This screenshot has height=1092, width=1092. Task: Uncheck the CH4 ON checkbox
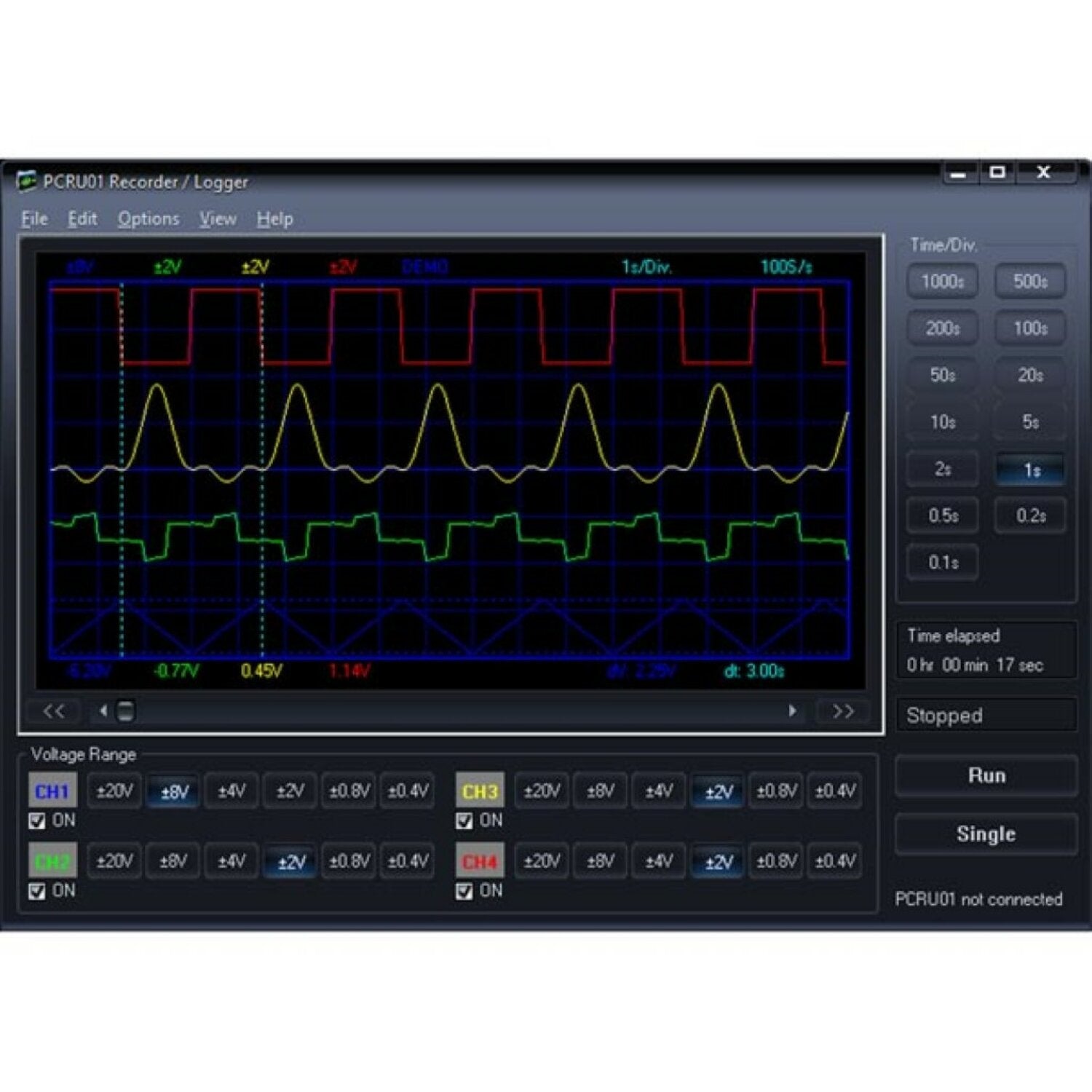[x=464, y=891]
